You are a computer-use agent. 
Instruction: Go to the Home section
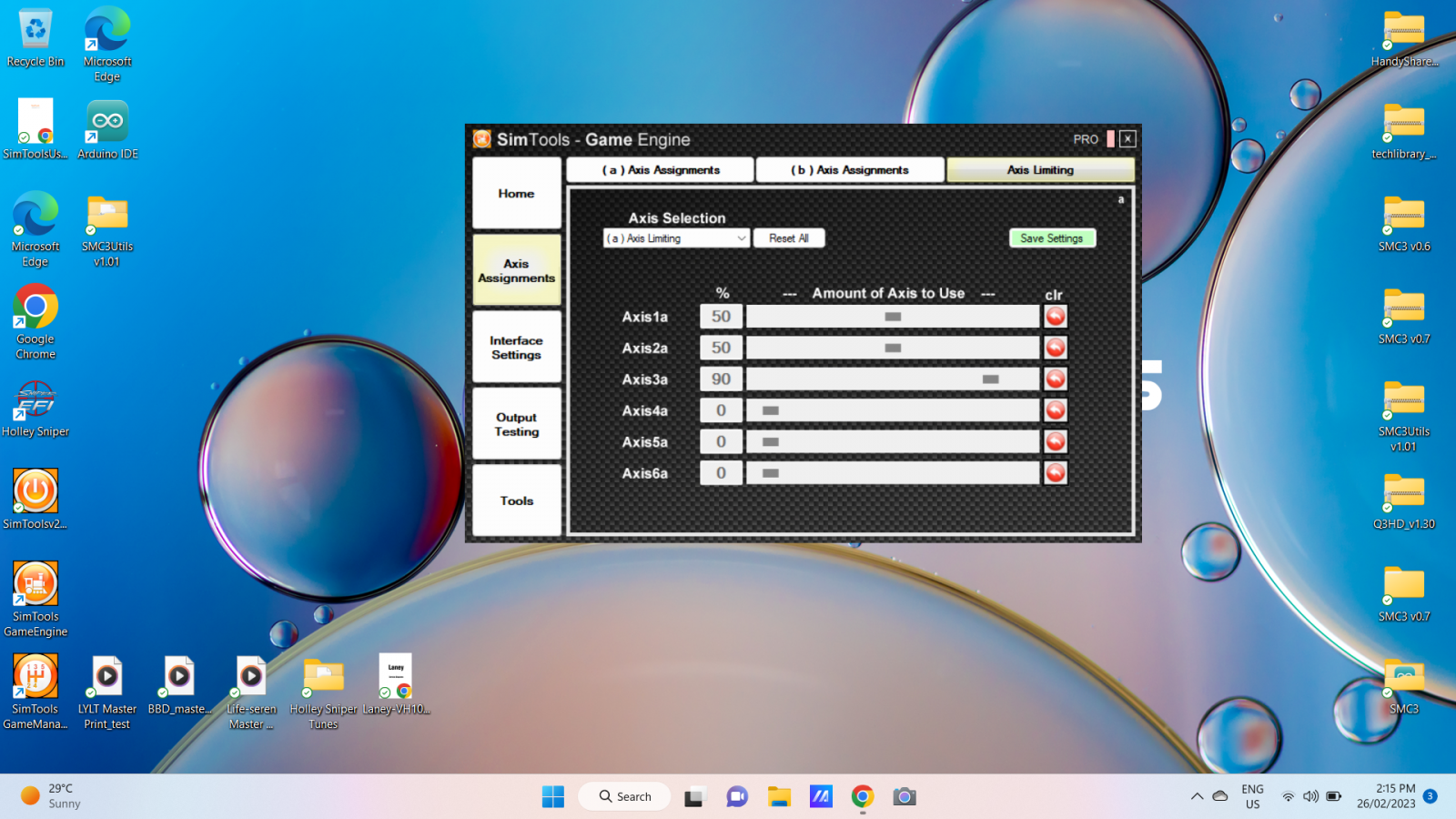pyautogui.click(x=517, y=193)
